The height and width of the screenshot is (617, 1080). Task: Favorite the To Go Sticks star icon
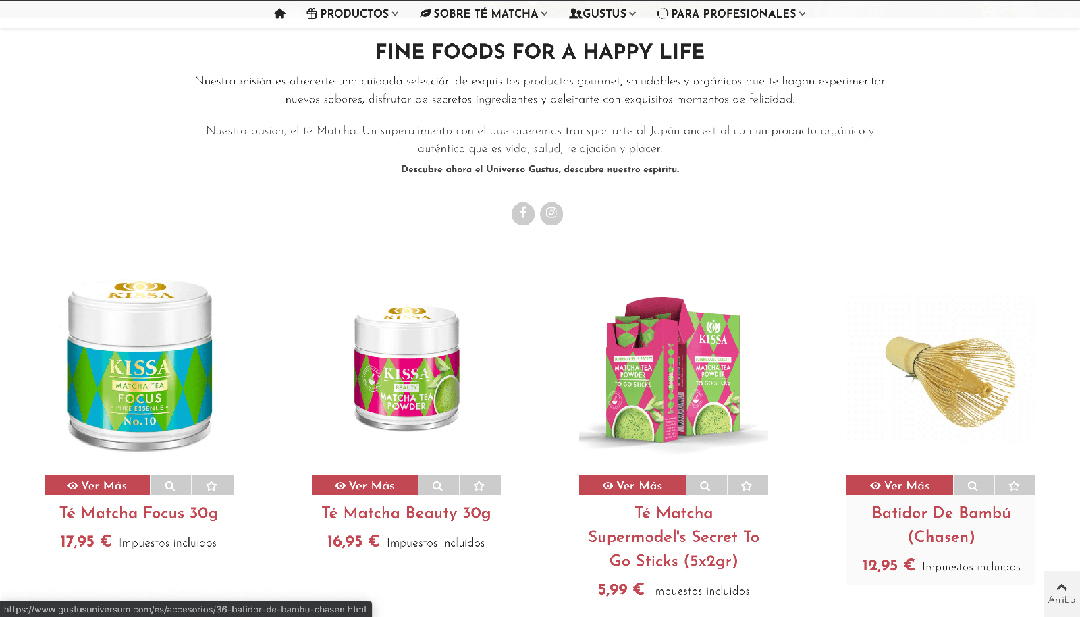point(747,485)
